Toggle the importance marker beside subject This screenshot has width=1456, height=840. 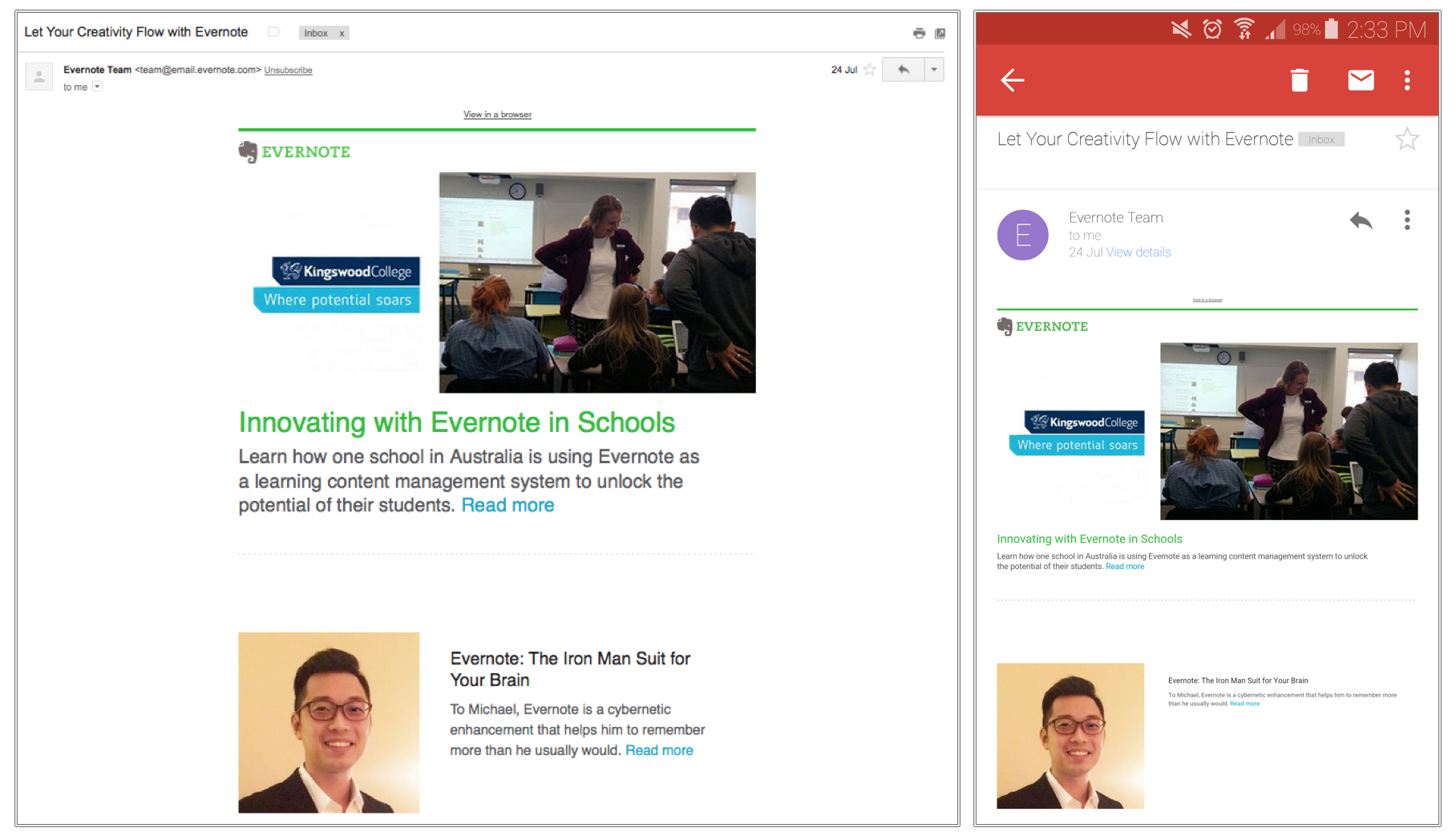point(273,32)
